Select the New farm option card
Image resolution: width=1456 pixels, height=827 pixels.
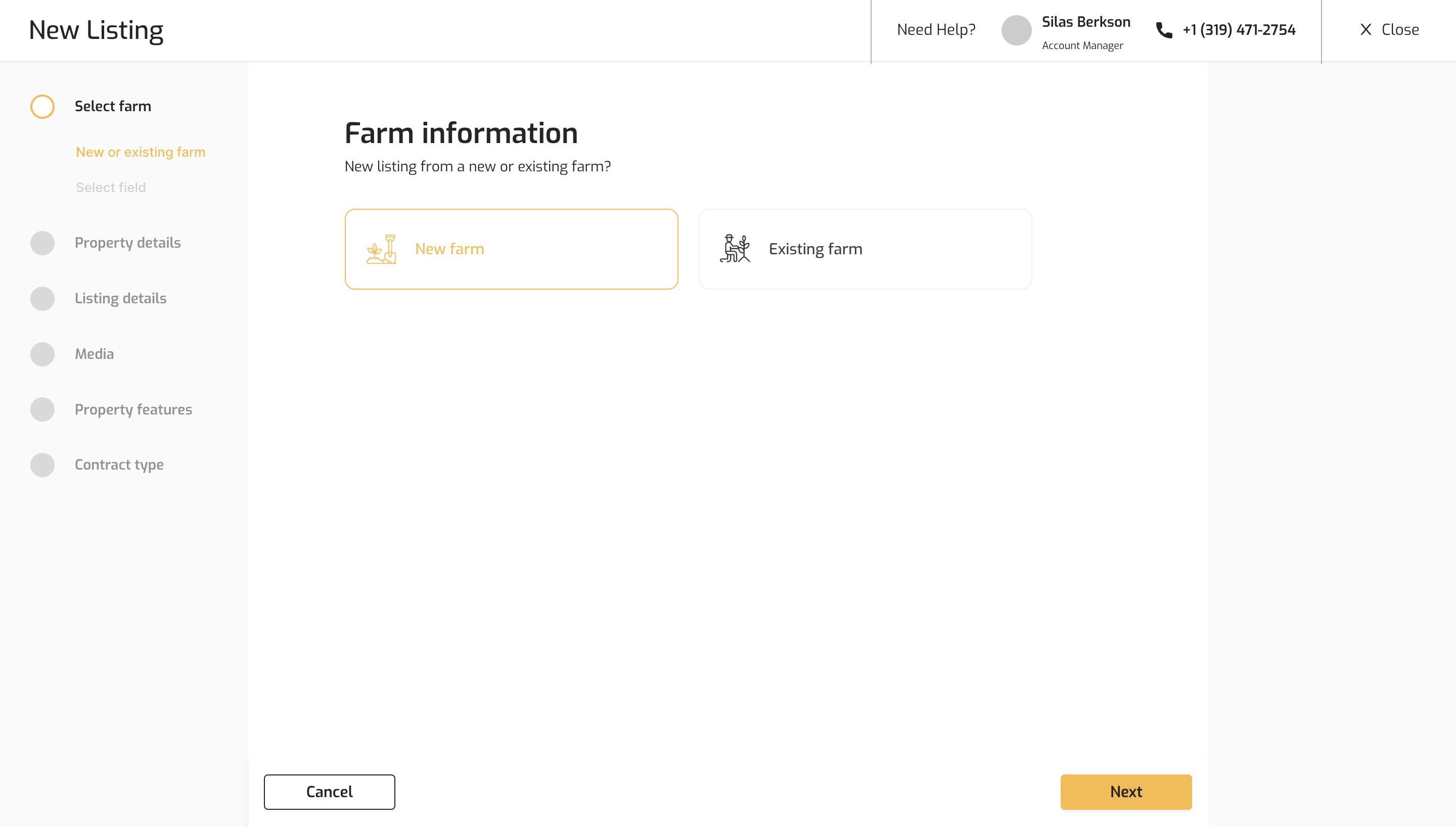point(511,249)
